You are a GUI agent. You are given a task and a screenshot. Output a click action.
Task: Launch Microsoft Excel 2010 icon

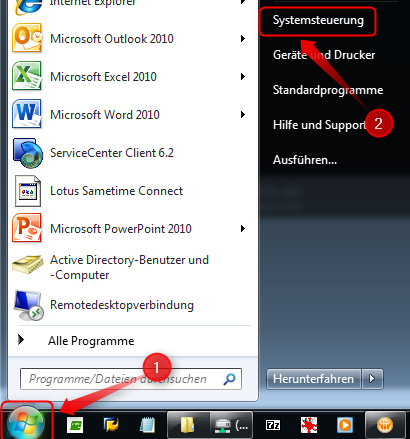click(27, 76)
